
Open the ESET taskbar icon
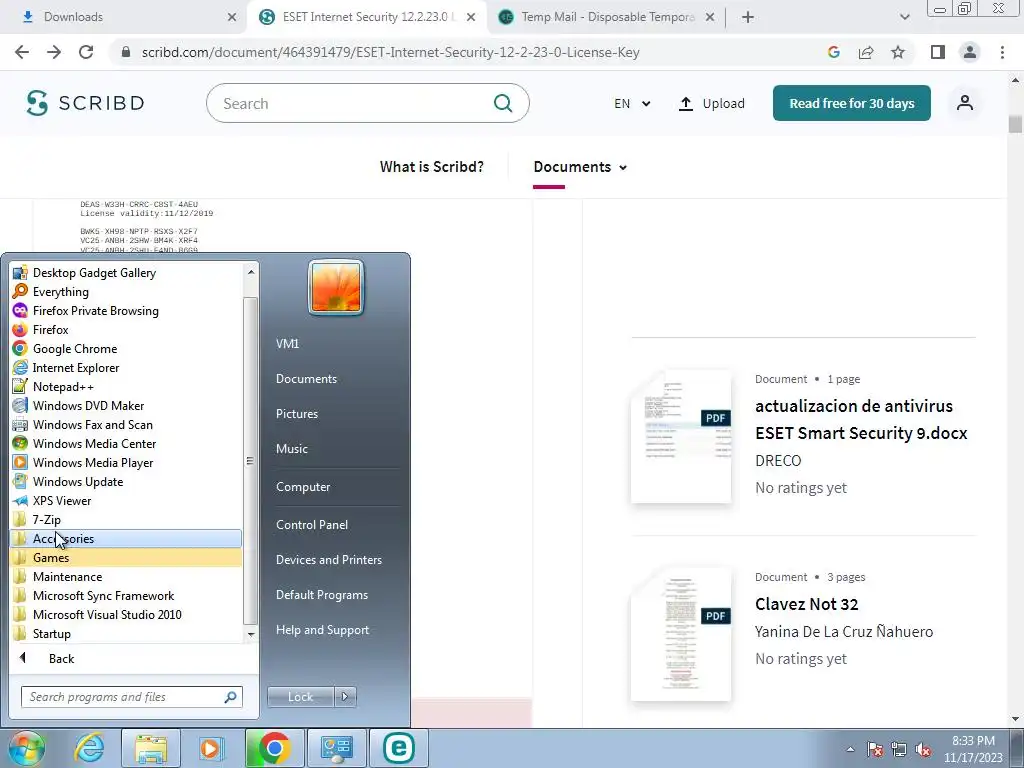click(x=398, y=748)
